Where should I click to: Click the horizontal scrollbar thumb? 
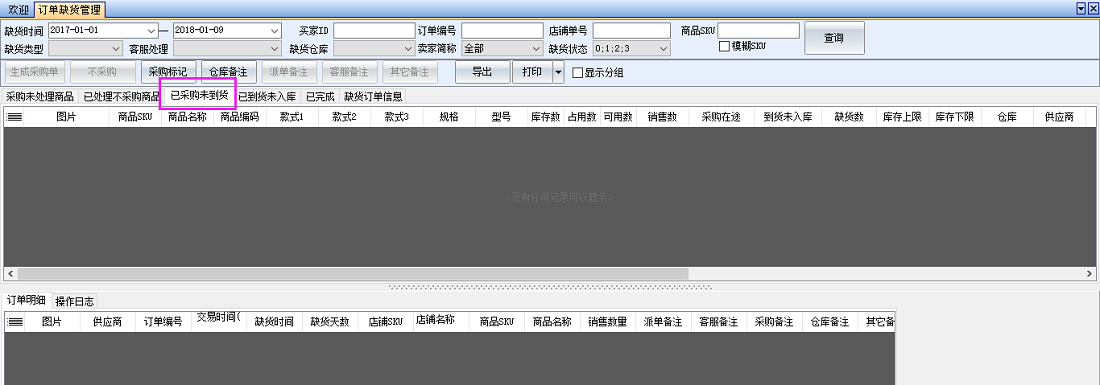[x=353, y=273]
